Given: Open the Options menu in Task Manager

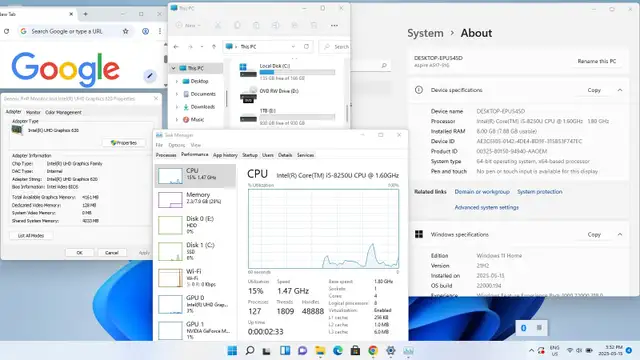Looking at the screenshot, I should 177,145.
